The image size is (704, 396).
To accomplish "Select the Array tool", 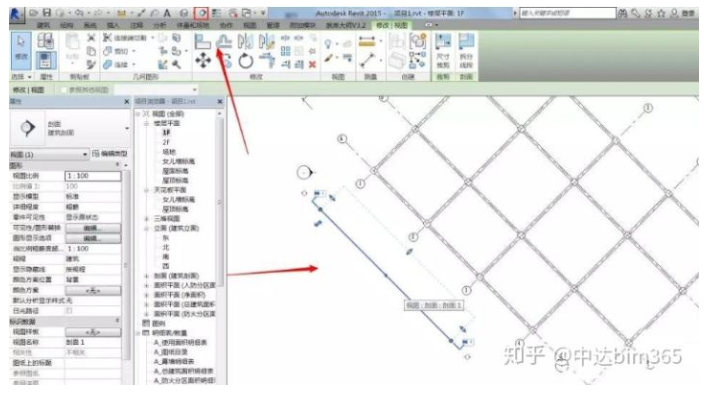I will tap(285, 51).
